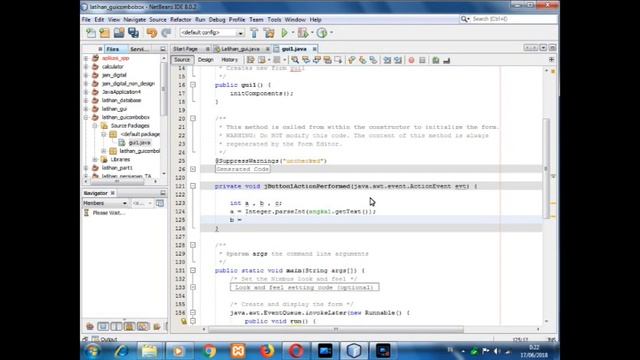Expand Look and feel fold at line 133
Screen dimensions: 640x360
(193, 287)
